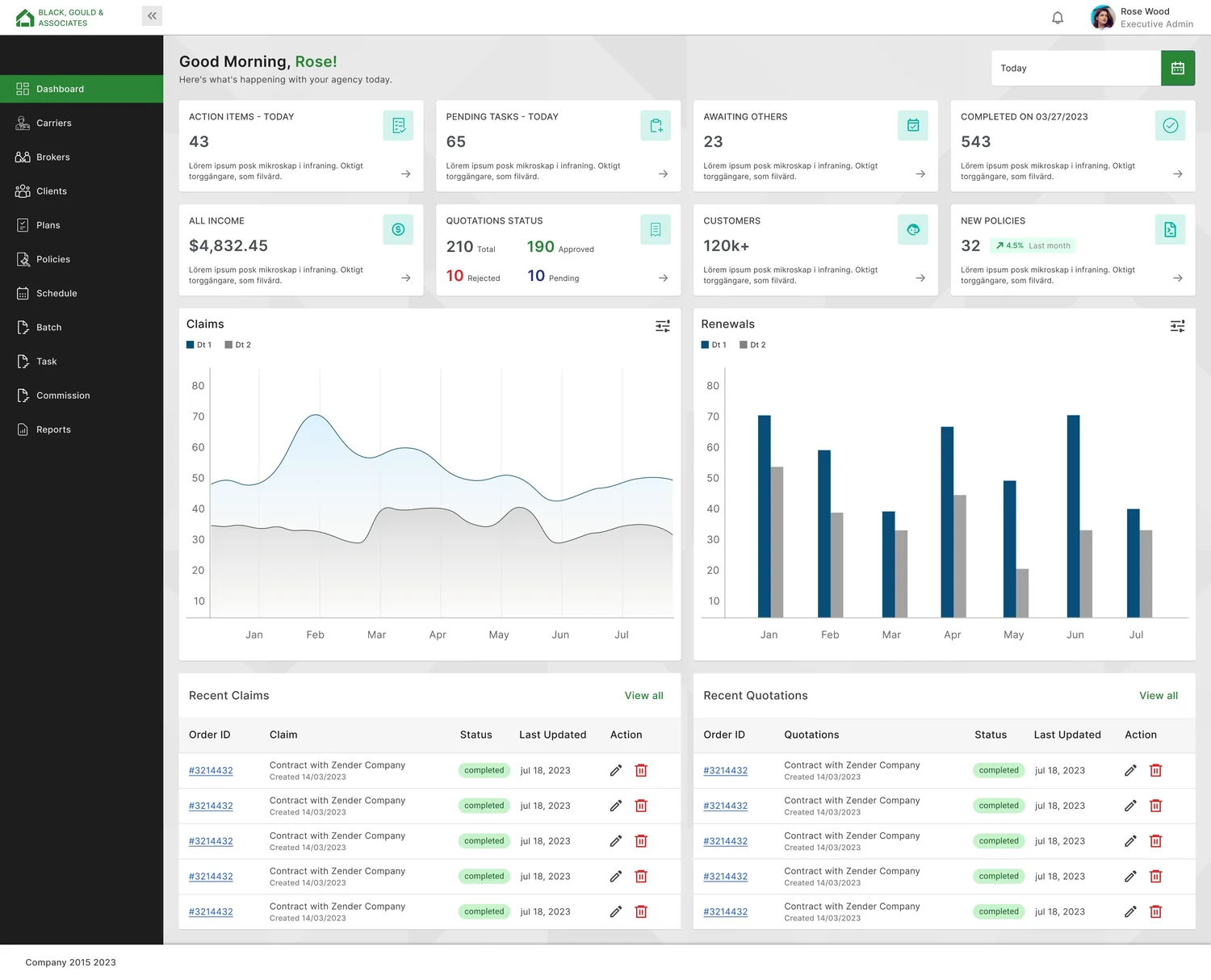
Task: View all recent quotations
Action: click(1159, 696)
